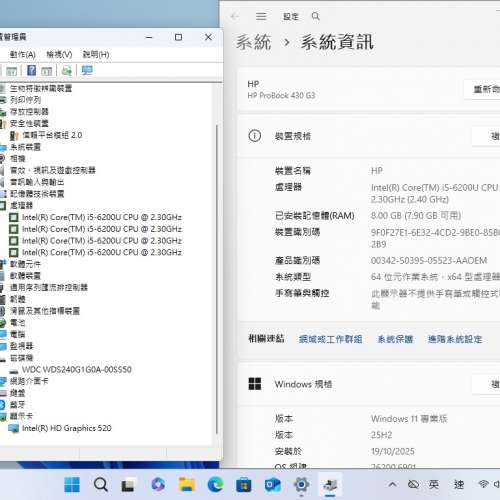Click the Windows logo icon beside Windows 規格
The width and height of the screenshot is (500, 500).
255,384
